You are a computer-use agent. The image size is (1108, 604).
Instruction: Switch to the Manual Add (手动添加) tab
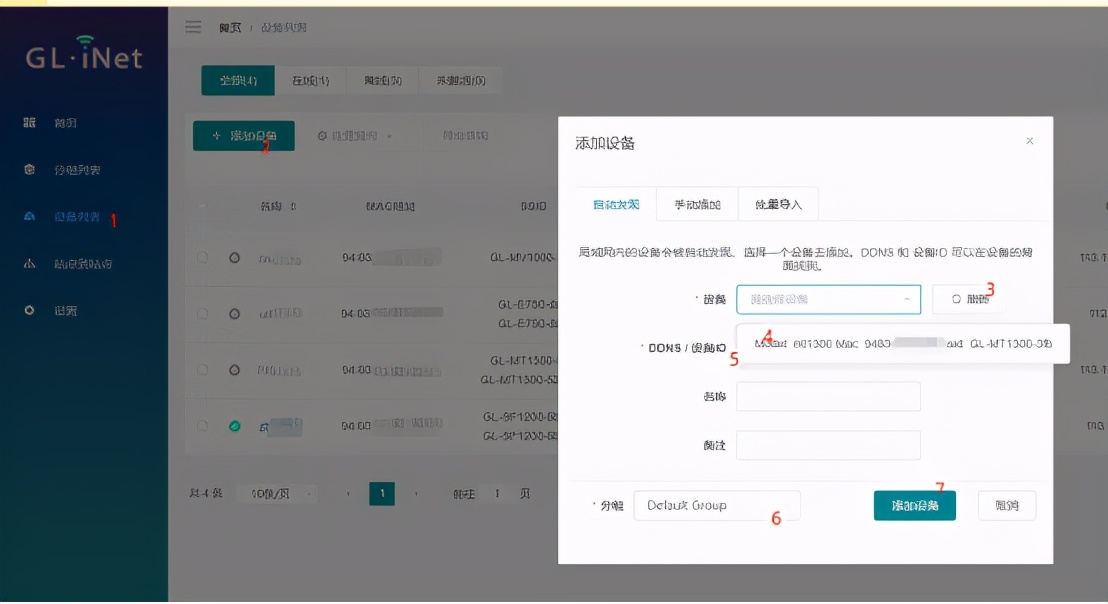point(696,203)
